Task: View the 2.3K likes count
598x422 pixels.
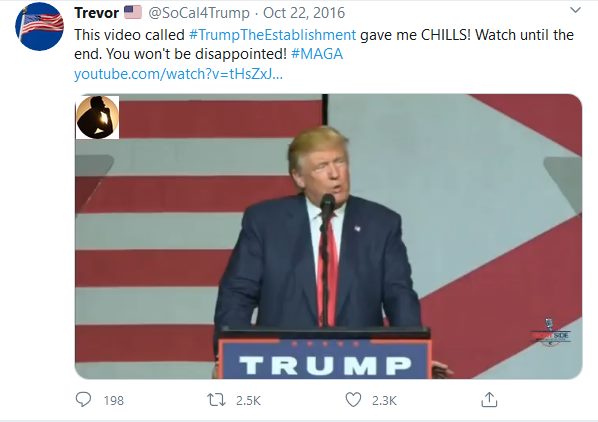Action: pos(384,400)
